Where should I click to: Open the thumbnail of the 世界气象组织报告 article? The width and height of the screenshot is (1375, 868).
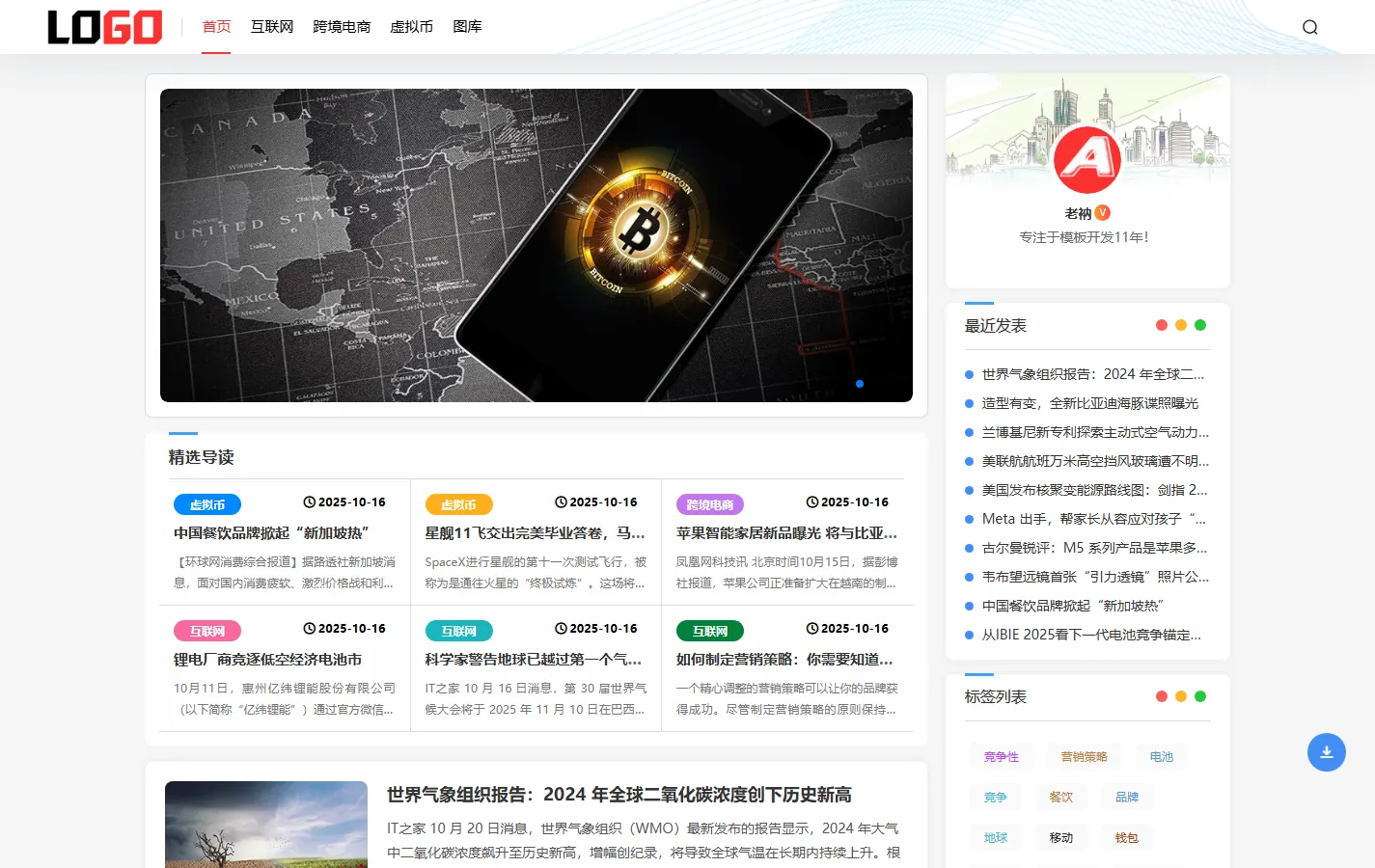click(x=266, y=825)
